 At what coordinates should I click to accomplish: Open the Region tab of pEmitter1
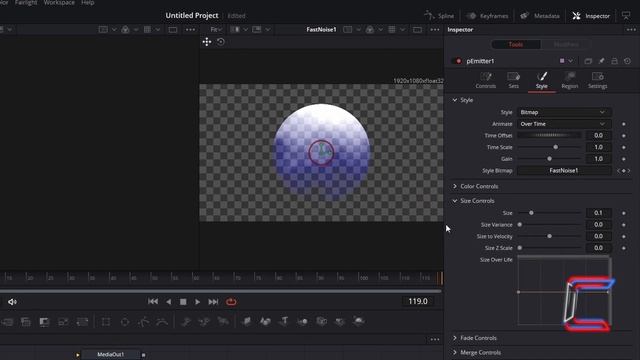click(569, 80)
